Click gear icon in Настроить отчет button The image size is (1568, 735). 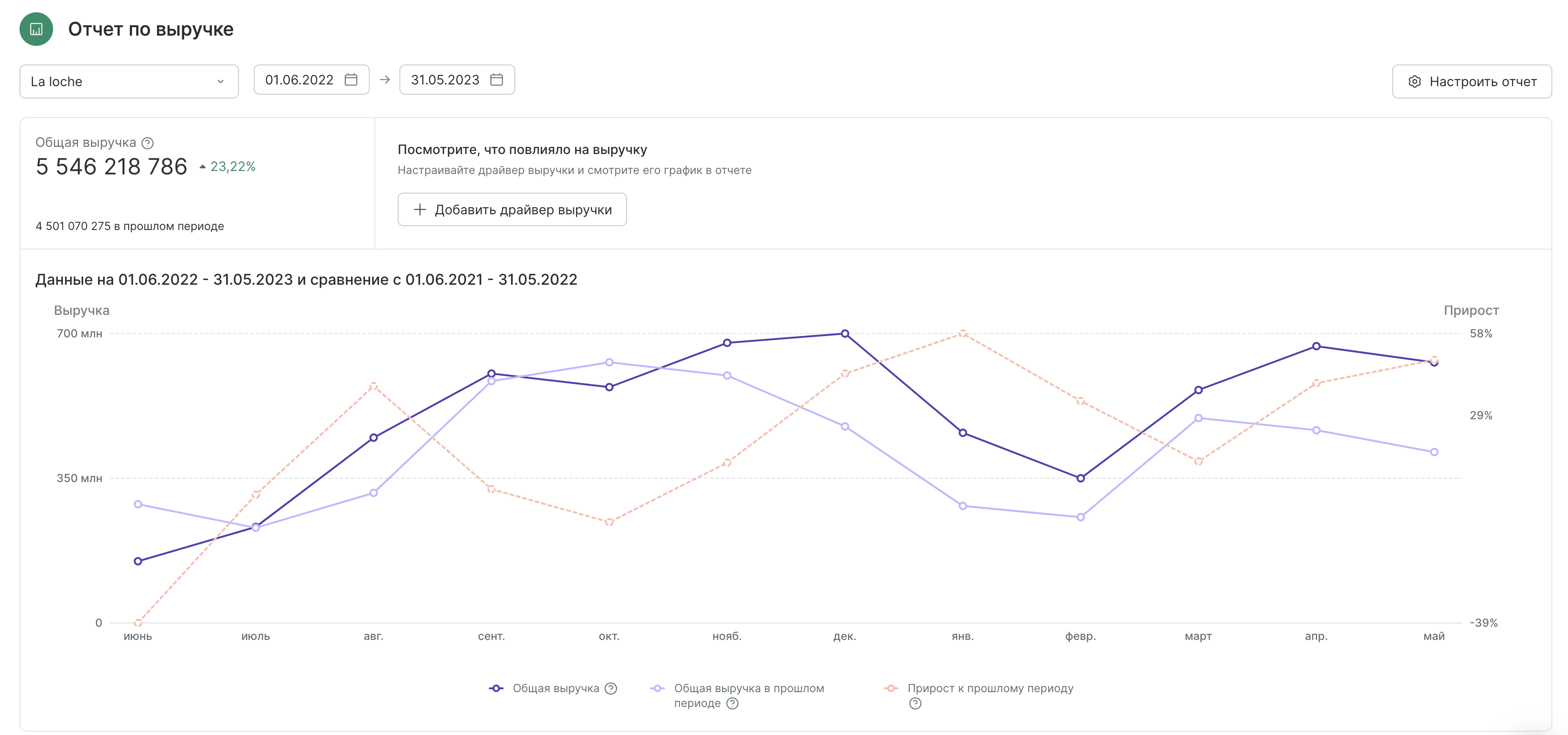tap(1415, 81)
